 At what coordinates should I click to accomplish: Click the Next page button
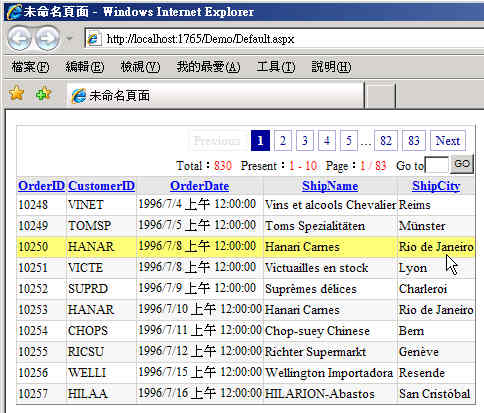(448, 141)
